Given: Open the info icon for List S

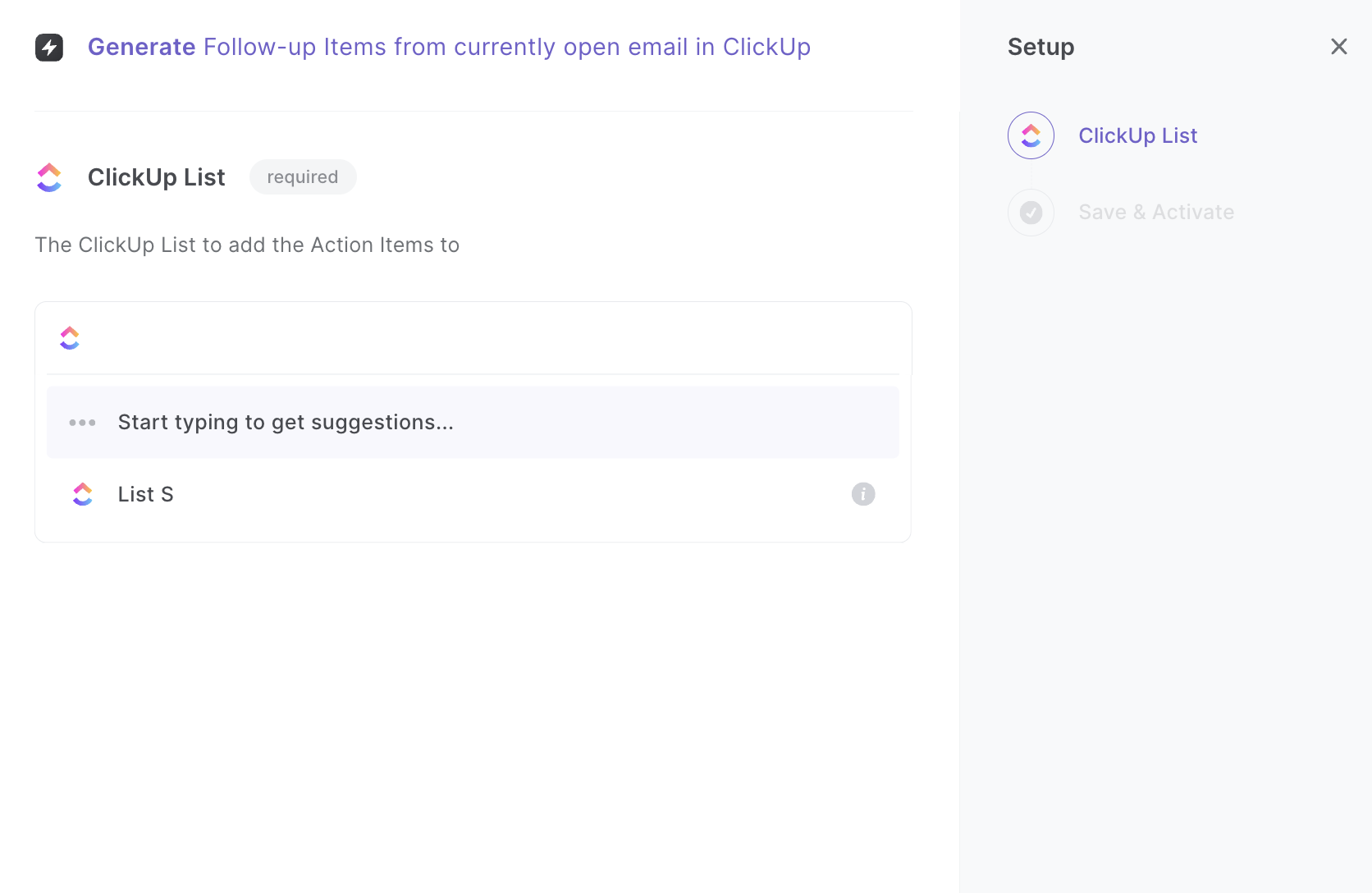Looking at the screenshot, I should (863, 494).
